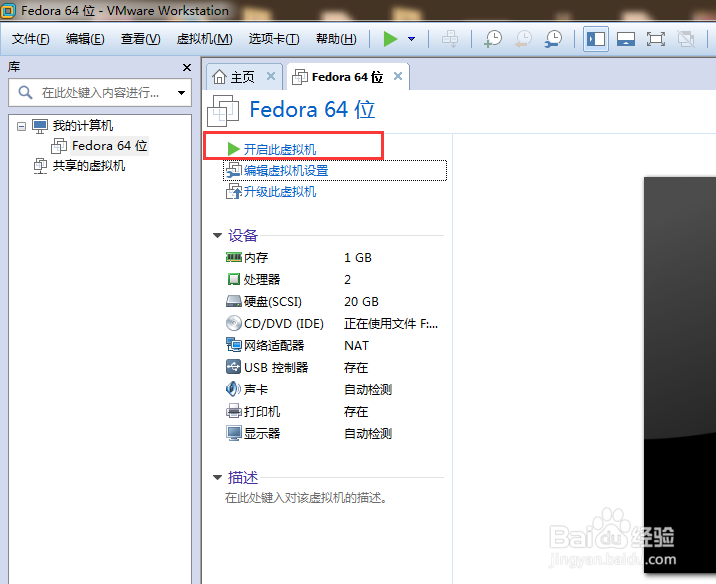716x584 pixels.
Task: Click the 声卡 device label
Action: [x=256, y=389]
